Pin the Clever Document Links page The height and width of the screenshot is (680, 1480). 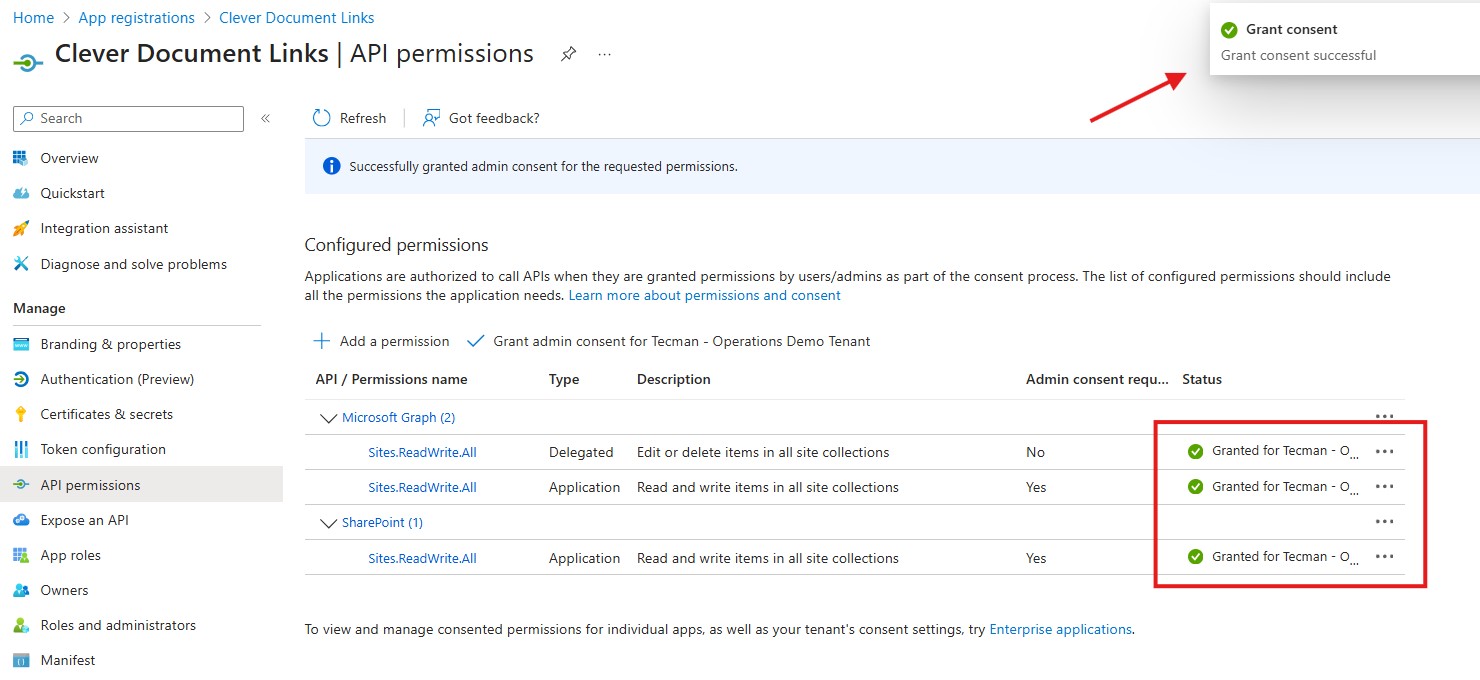click(568, 54)
